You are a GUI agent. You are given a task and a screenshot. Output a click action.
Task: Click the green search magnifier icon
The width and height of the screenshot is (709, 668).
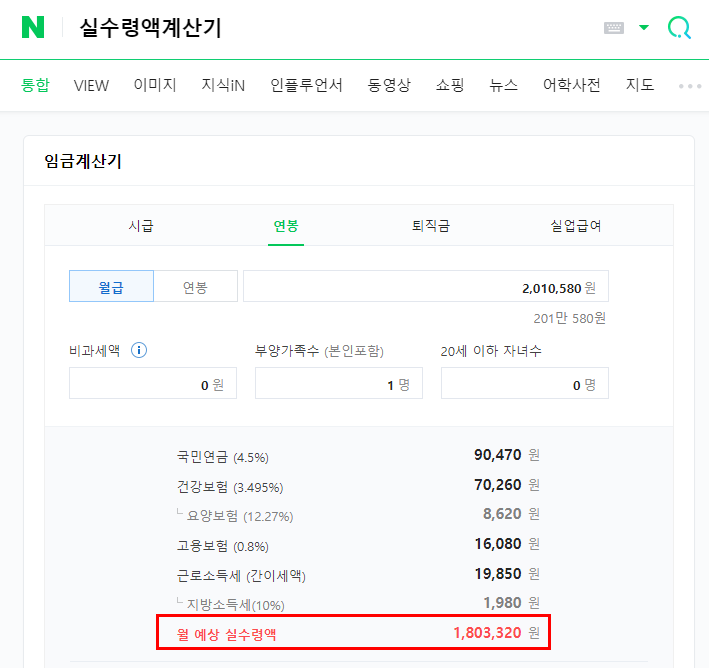(x=679, y=28)
